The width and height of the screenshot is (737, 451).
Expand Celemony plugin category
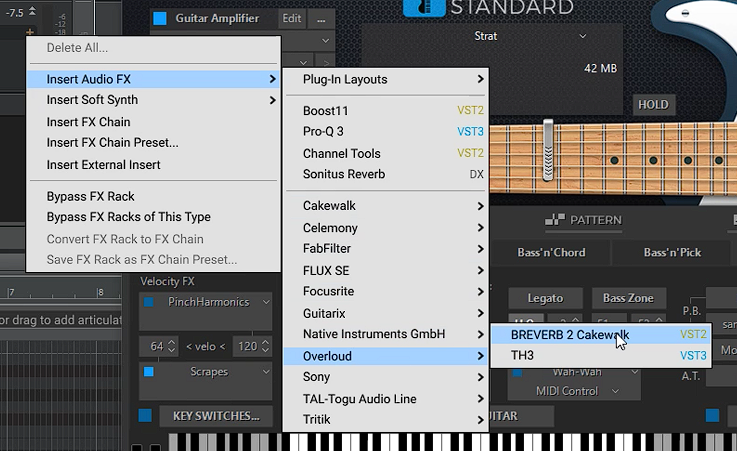(386, 228)
